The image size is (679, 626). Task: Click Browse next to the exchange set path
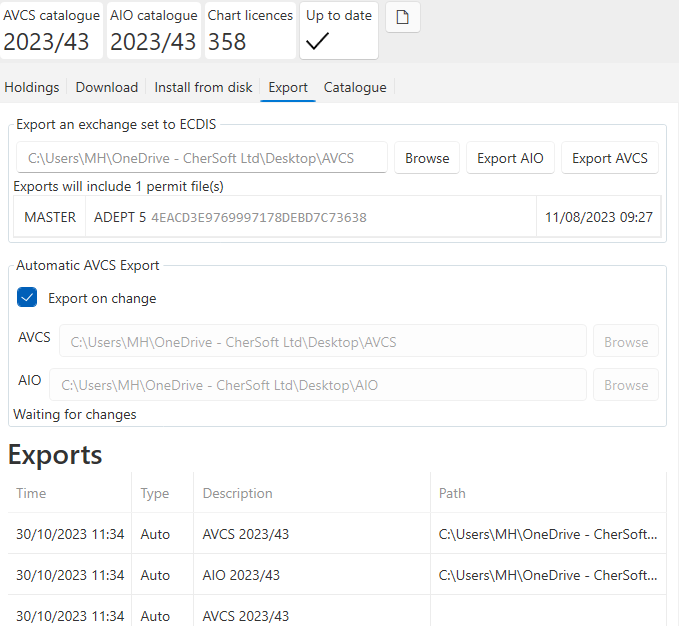click(x=427, y=158)
